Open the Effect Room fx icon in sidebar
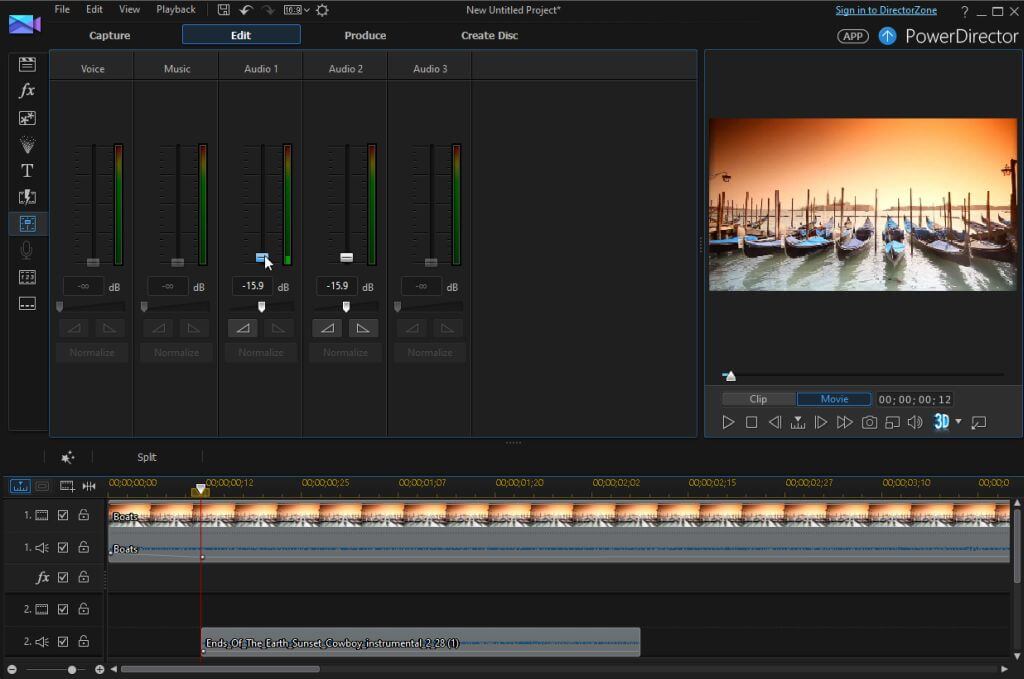Screen dimensions: 1024x679 click(27, 90)
